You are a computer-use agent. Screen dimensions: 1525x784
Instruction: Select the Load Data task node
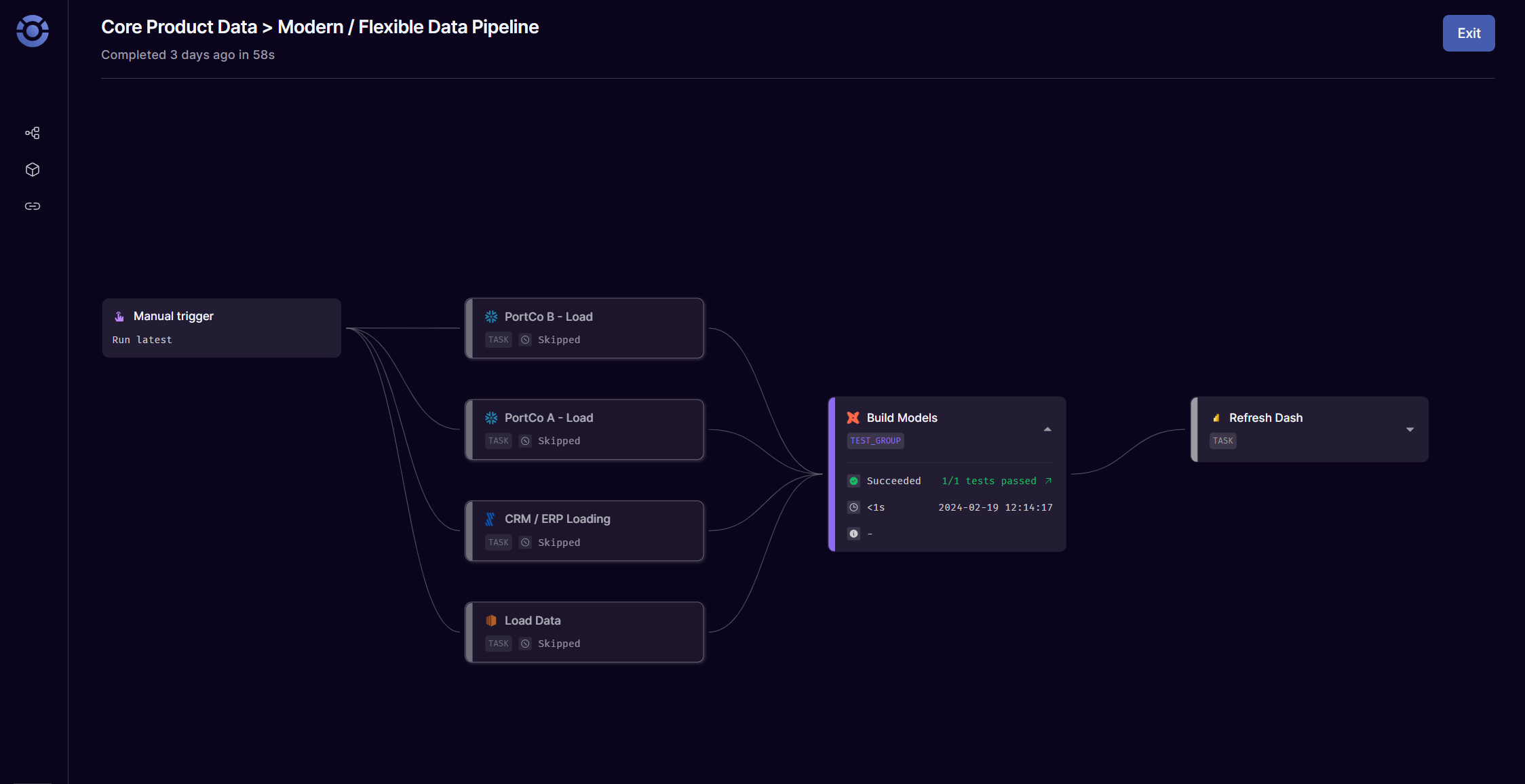pos(585,631)
